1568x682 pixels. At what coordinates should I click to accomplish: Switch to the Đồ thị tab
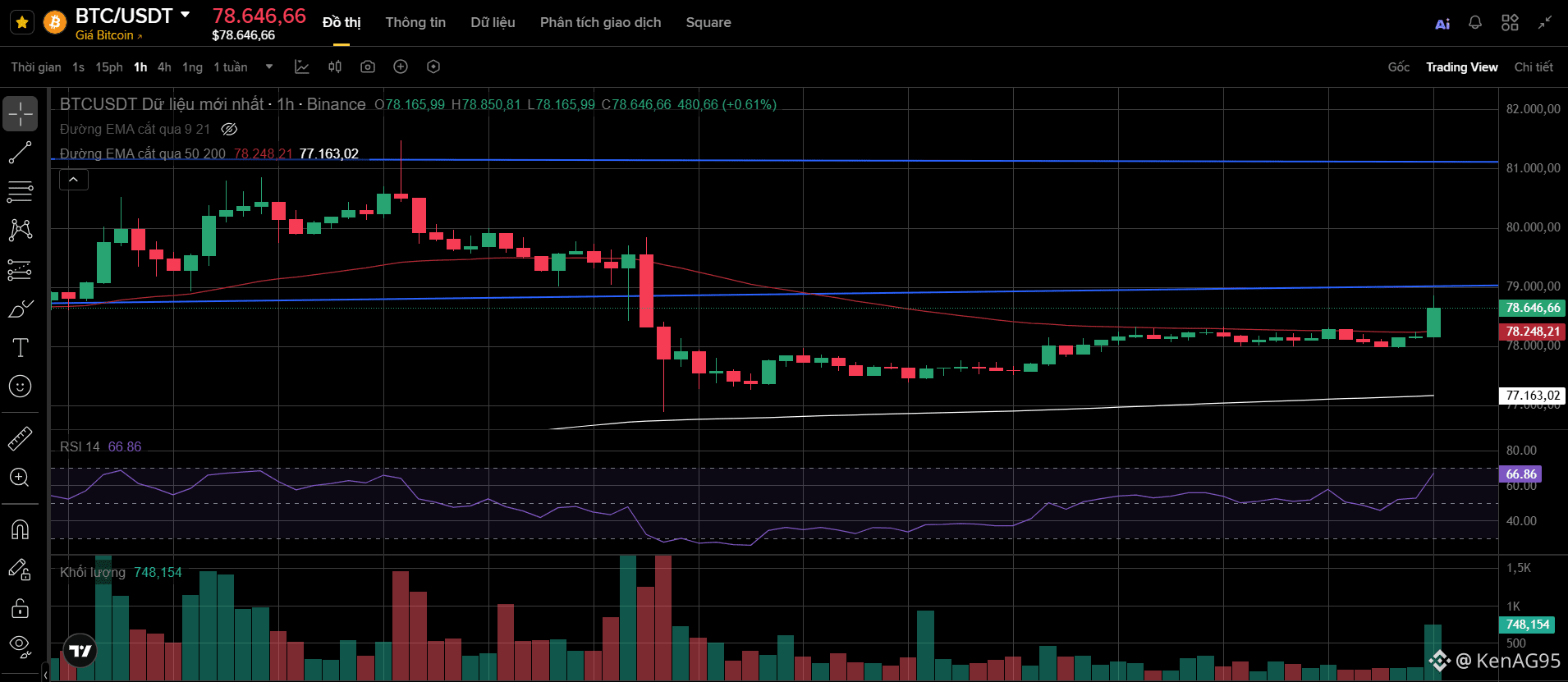[x=342, y=22]
